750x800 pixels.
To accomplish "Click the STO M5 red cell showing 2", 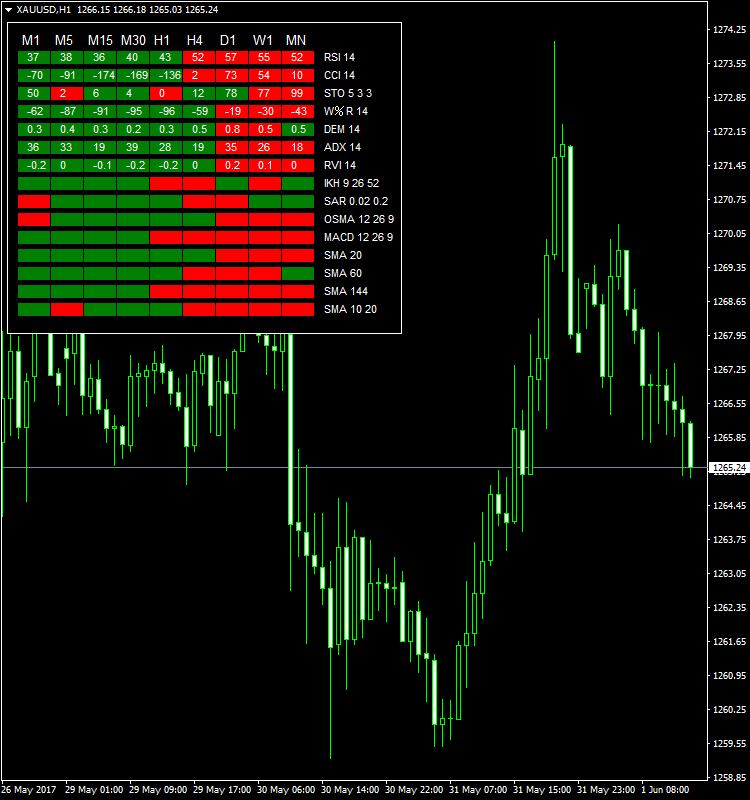I will pos(67,93).
